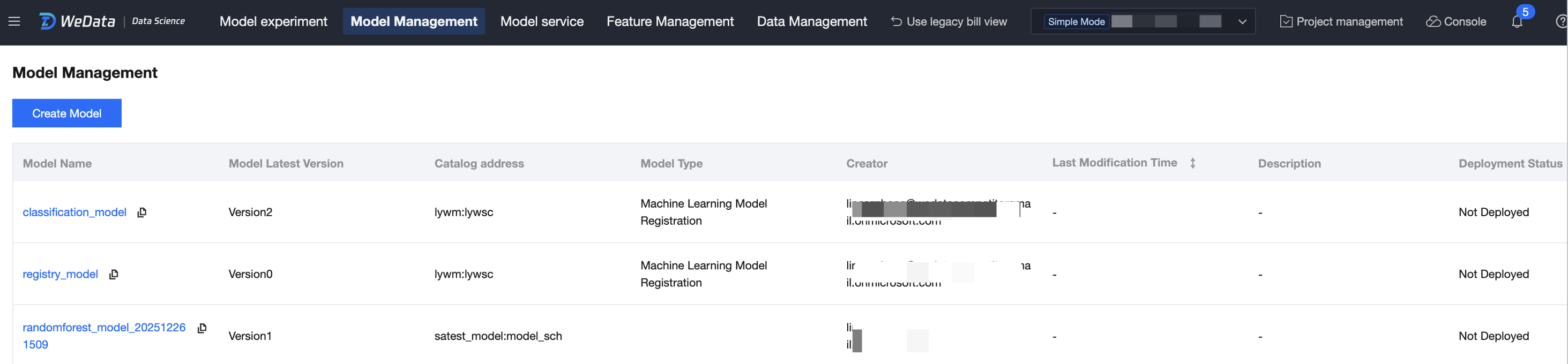Image resolution: width=1568 pixels, height=364 pixels.
Task: Open the notifications bell
Action: point(1517,21)
